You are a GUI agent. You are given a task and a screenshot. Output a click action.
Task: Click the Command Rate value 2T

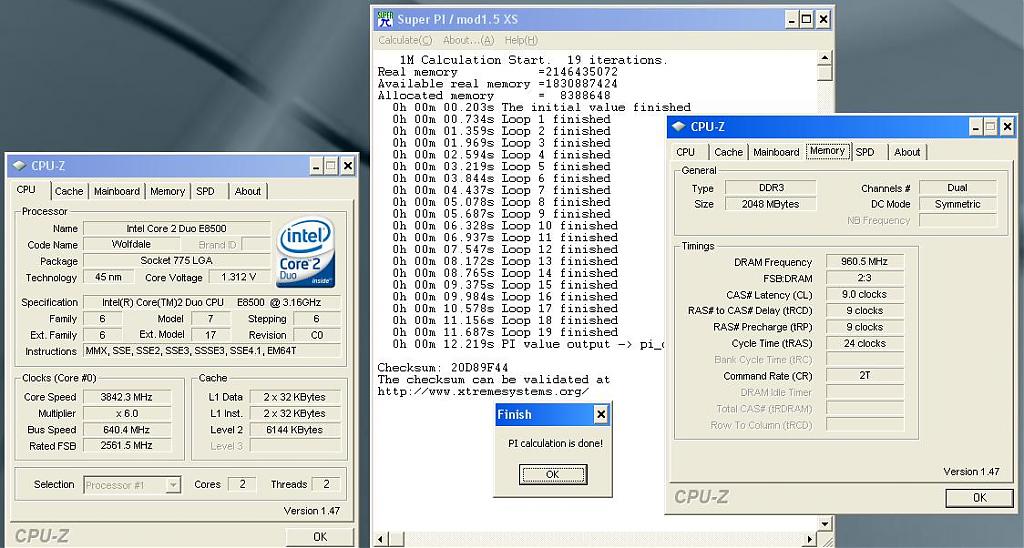click(865, 376)
